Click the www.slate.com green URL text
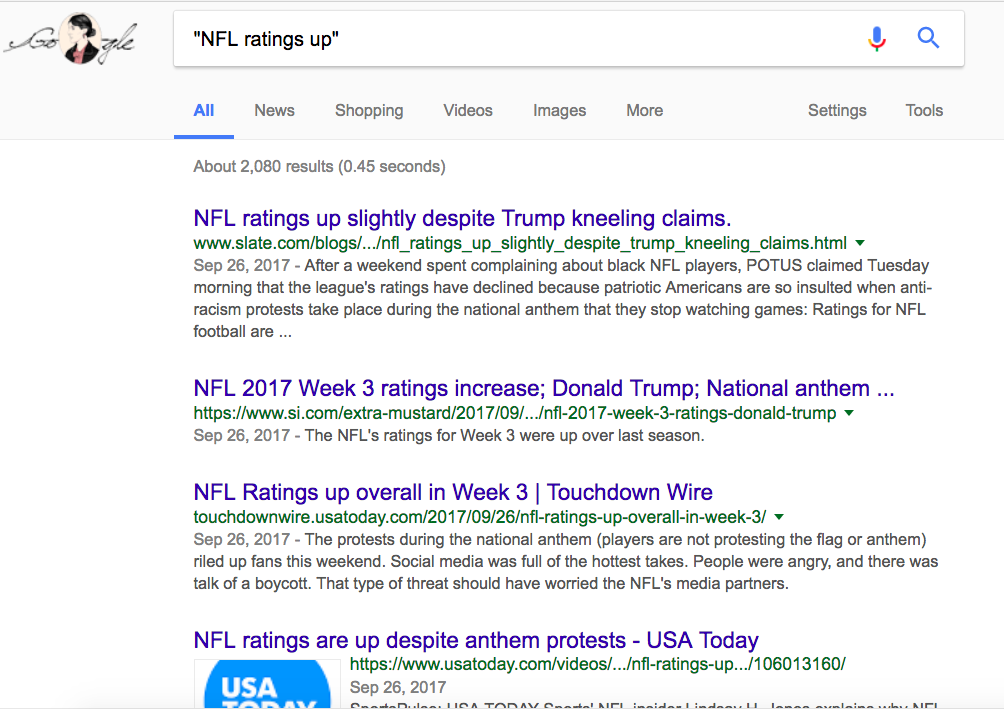 [520, 243]
